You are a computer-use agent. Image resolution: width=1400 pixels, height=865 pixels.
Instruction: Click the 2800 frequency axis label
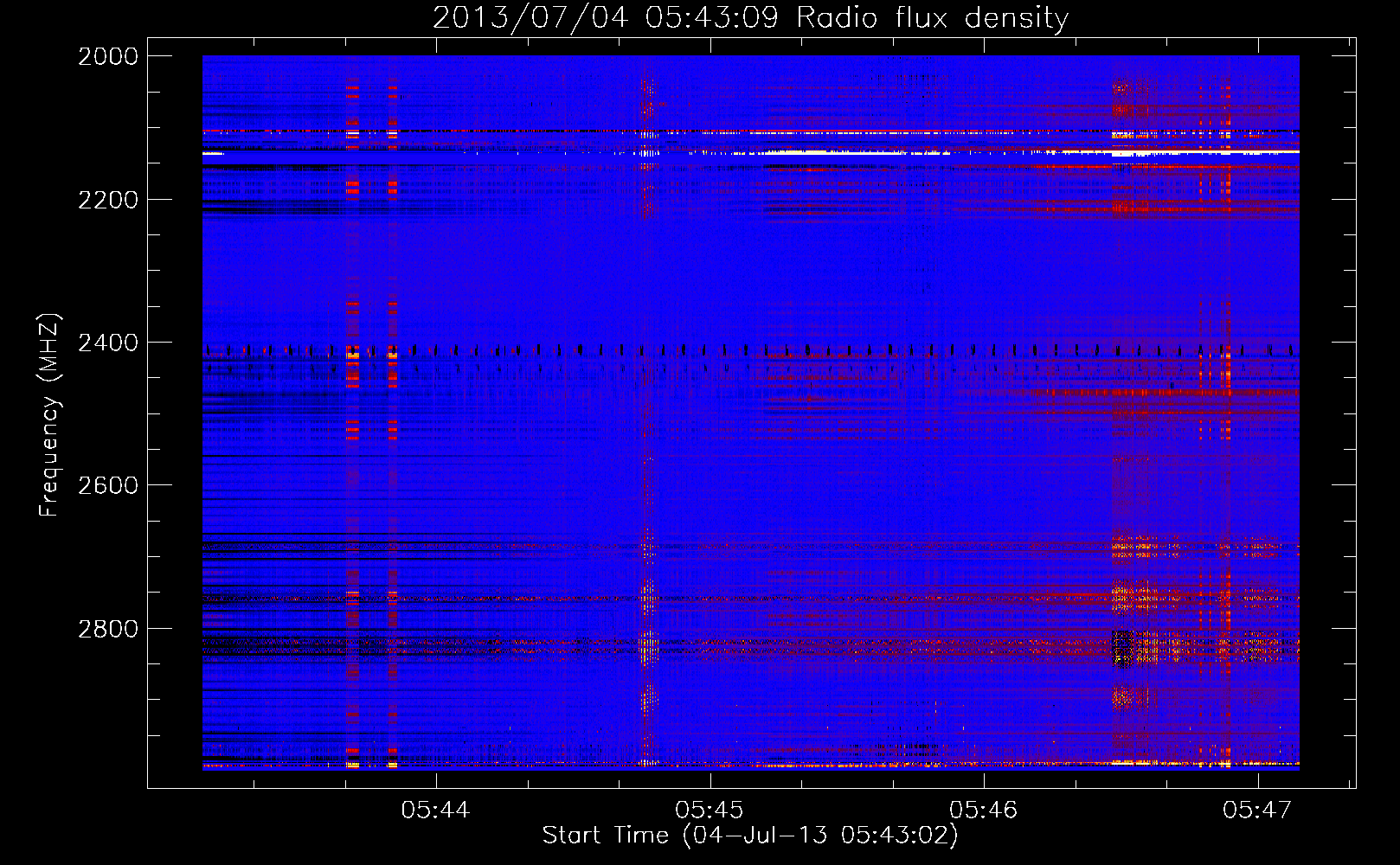[108, 629]
